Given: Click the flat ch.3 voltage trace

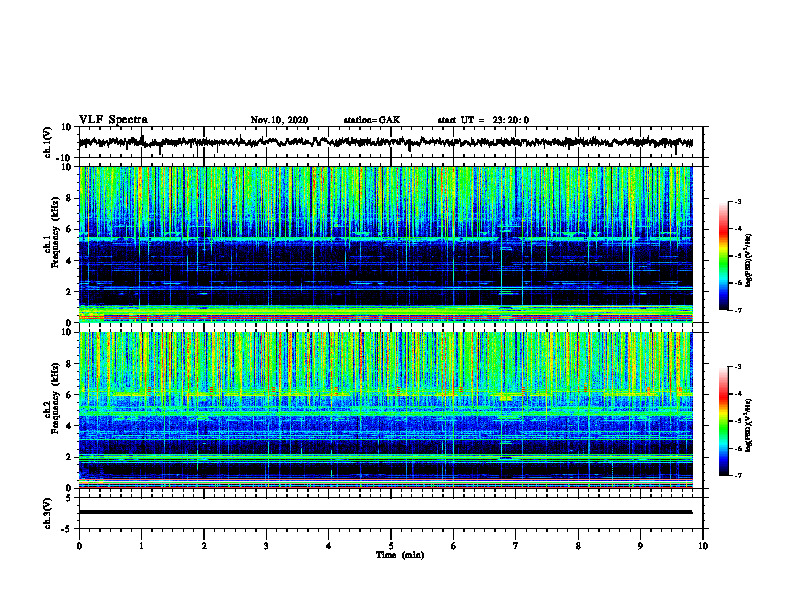Looking at the screenshot, I should [385, 512].
